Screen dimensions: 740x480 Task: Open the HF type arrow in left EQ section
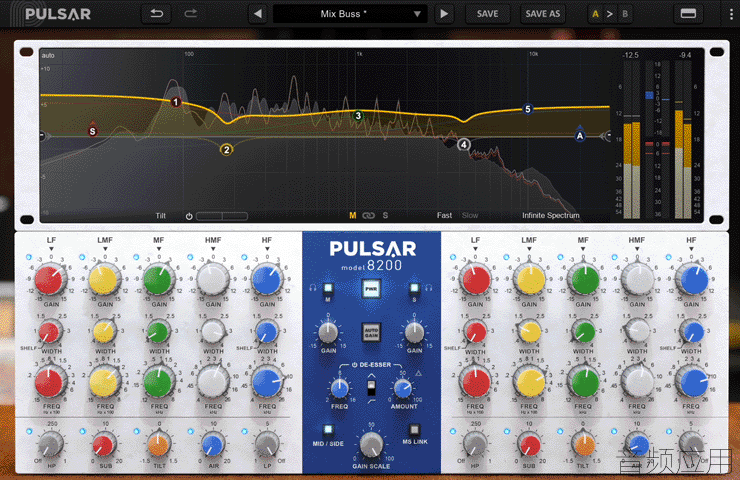click(267, 249)
